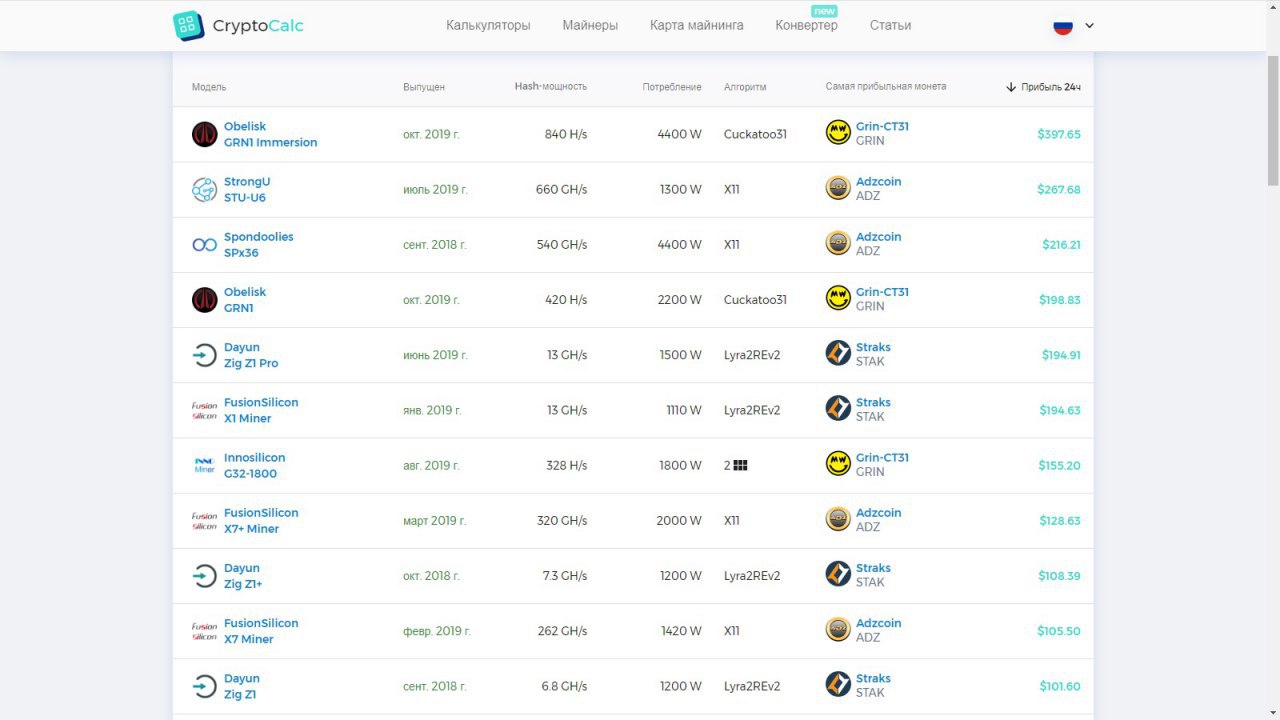Click the vertical page scrollbar thumb

click(x=1273, y=120)
